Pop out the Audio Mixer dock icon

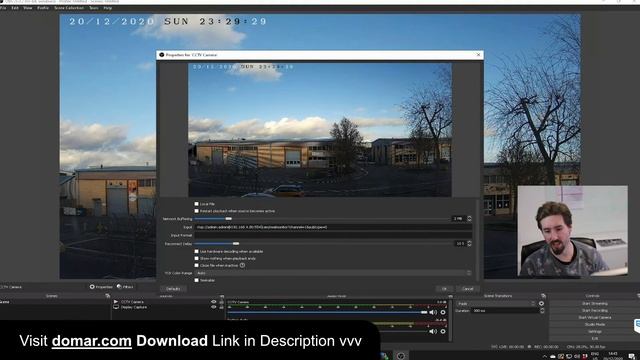[450, 296]
